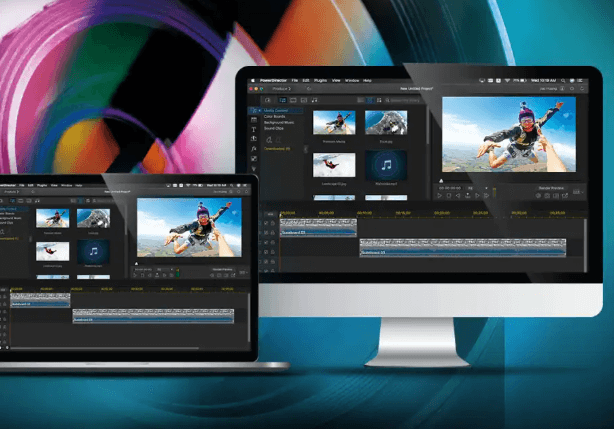Viewport: 614px width, 429px height.
Task: Toggle second track's enable checkbox on monitor timeline
Action: click(x=266, y=233)
